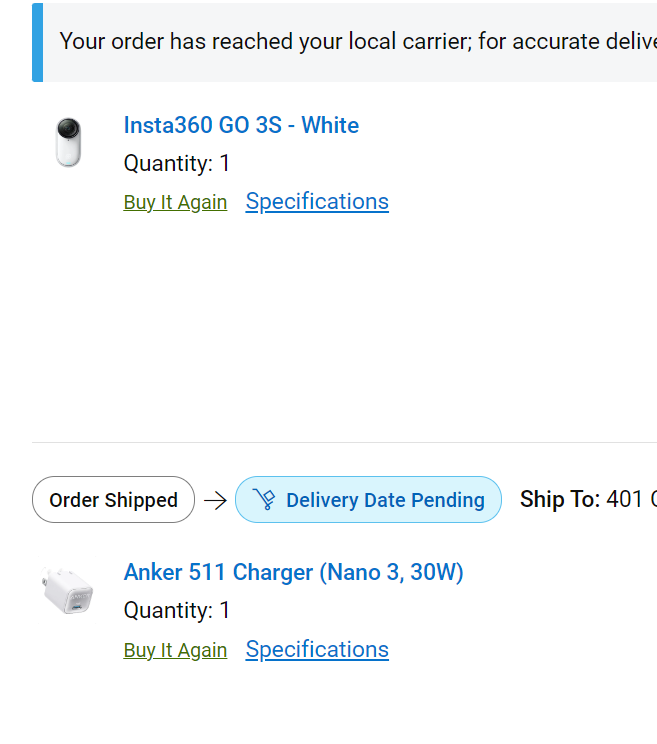This screenshot has height=744, width=657.
Task: Click the Order Shipped status pill
Action: 113,500
